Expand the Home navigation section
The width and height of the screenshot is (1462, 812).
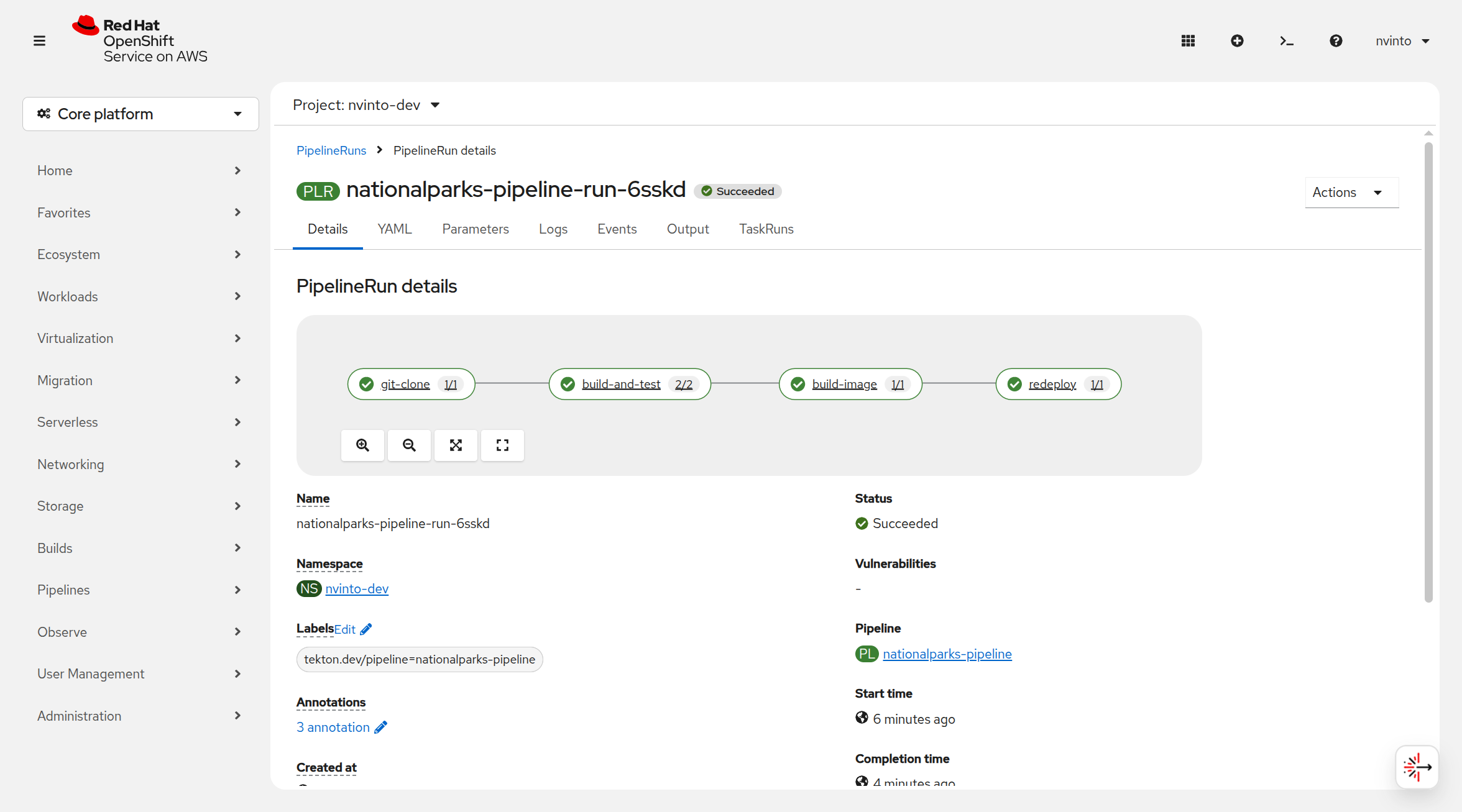pyautogui.click(x=140, y=170)
